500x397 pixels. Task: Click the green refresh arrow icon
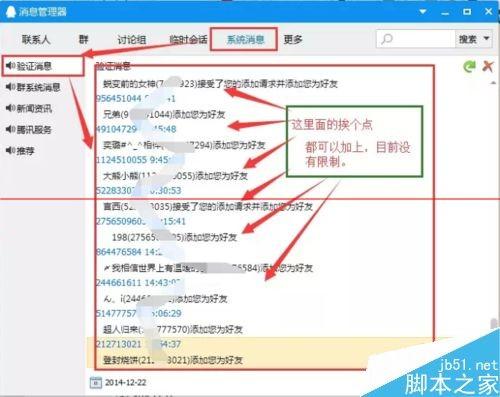470,66
